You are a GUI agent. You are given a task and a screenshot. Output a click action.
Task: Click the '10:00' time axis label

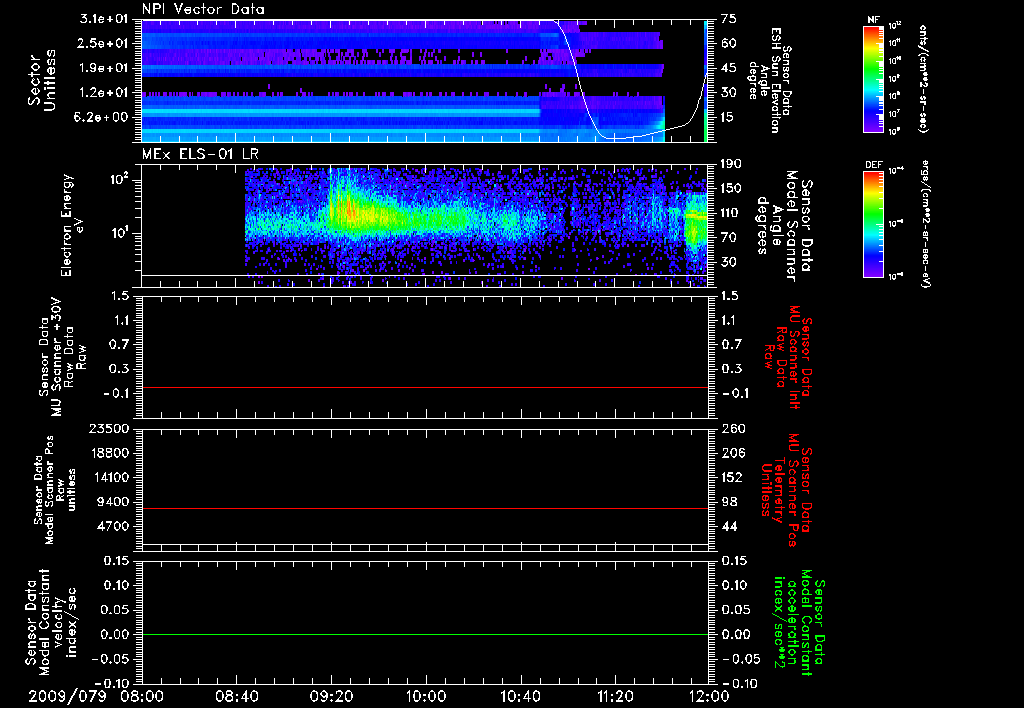pyautogui.click(x=426, y=696)
